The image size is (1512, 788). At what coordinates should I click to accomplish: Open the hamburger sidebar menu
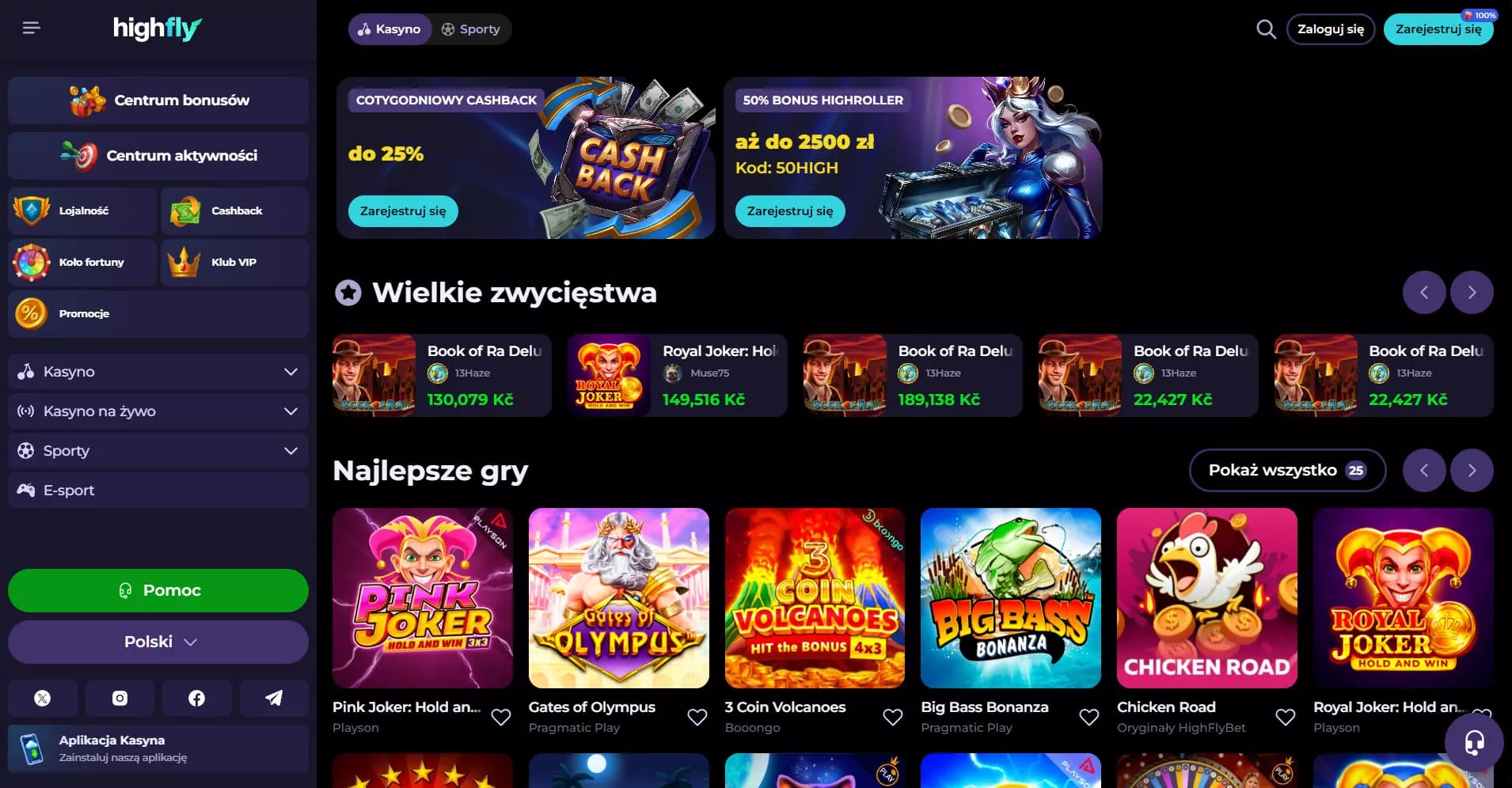pos(32,28)
